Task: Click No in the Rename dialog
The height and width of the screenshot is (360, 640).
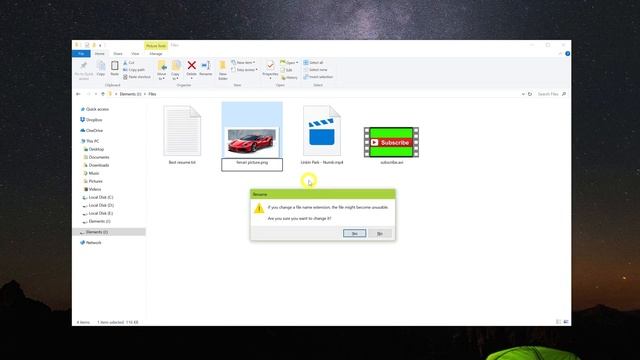Action: 380,233
